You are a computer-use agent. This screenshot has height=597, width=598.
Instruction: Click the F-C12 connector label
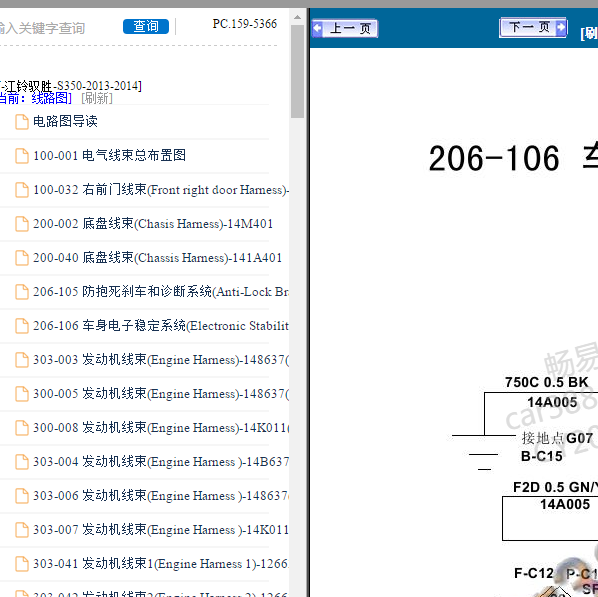[534, 573]
